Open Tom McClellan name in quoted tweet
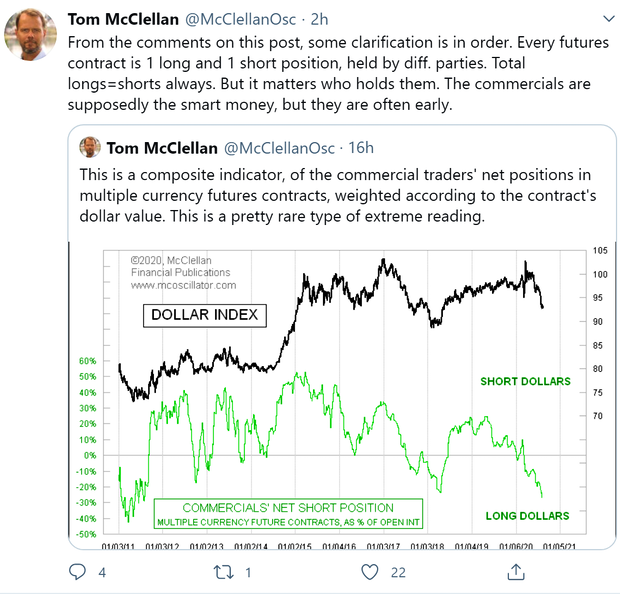620x594 pixels. coord(162,148)
